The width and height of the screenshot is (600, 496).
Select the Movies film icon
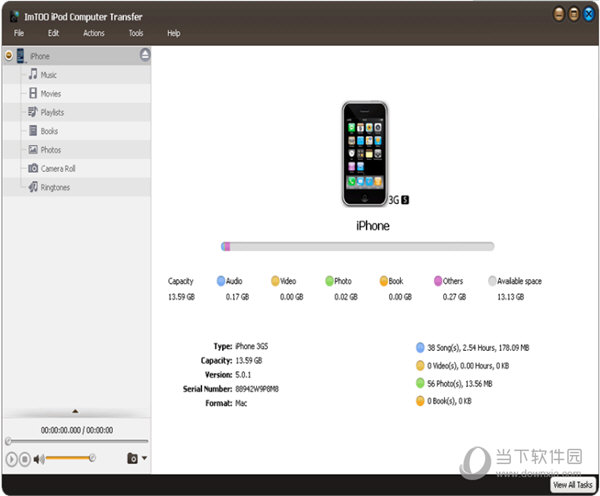(x=33, y=93)
